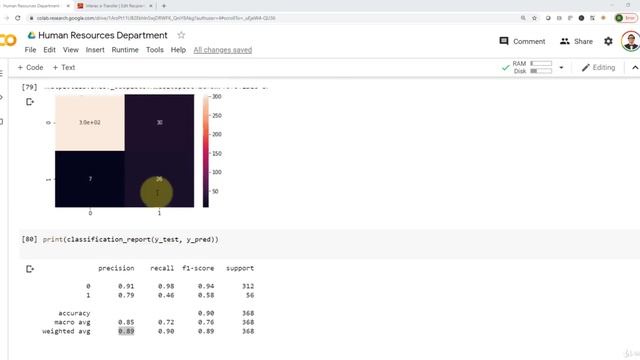This screenshot has width=640, height=360.
Task: Star the Human Resources Department notebook
Action: point(181,35)
